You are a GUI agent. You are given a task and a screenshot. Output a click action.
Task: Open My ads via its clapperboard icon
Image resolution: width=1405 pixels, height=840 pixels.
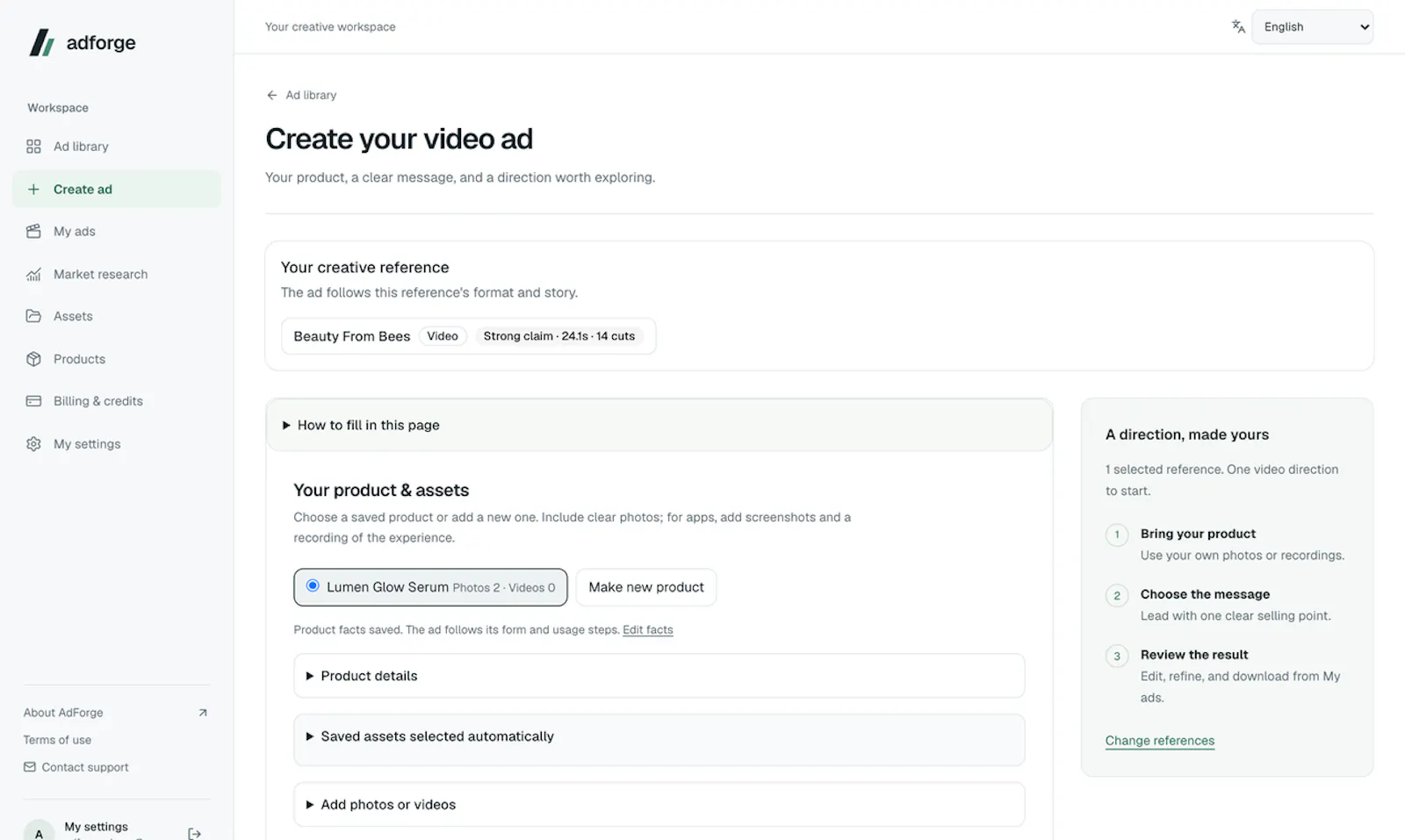point(33,232)
